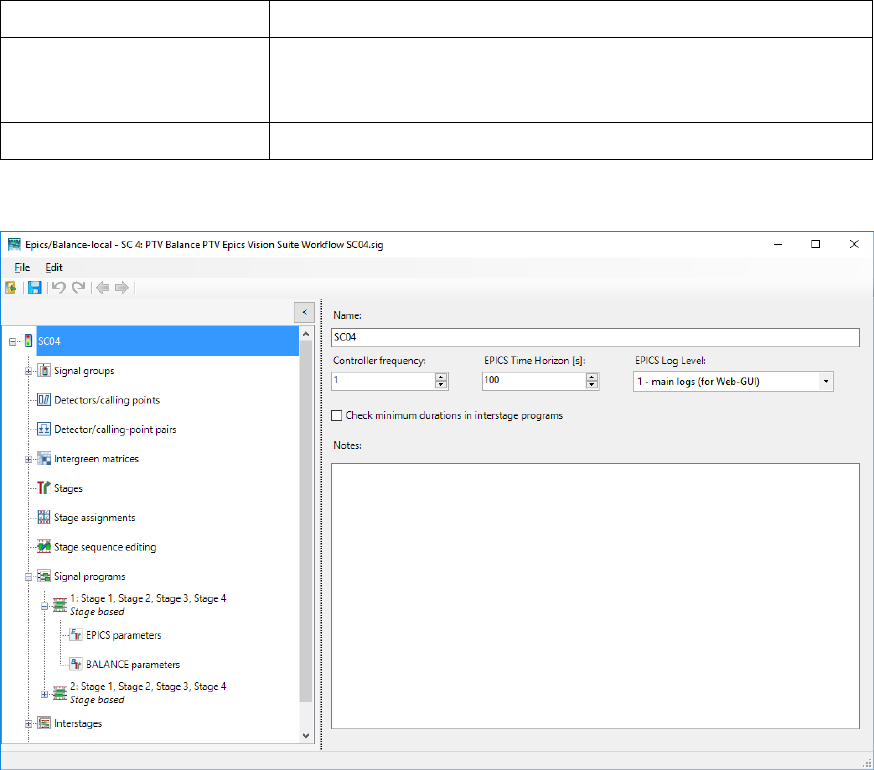
Task: Click tree scrollbar down arrow
Action: click(306, 736)
